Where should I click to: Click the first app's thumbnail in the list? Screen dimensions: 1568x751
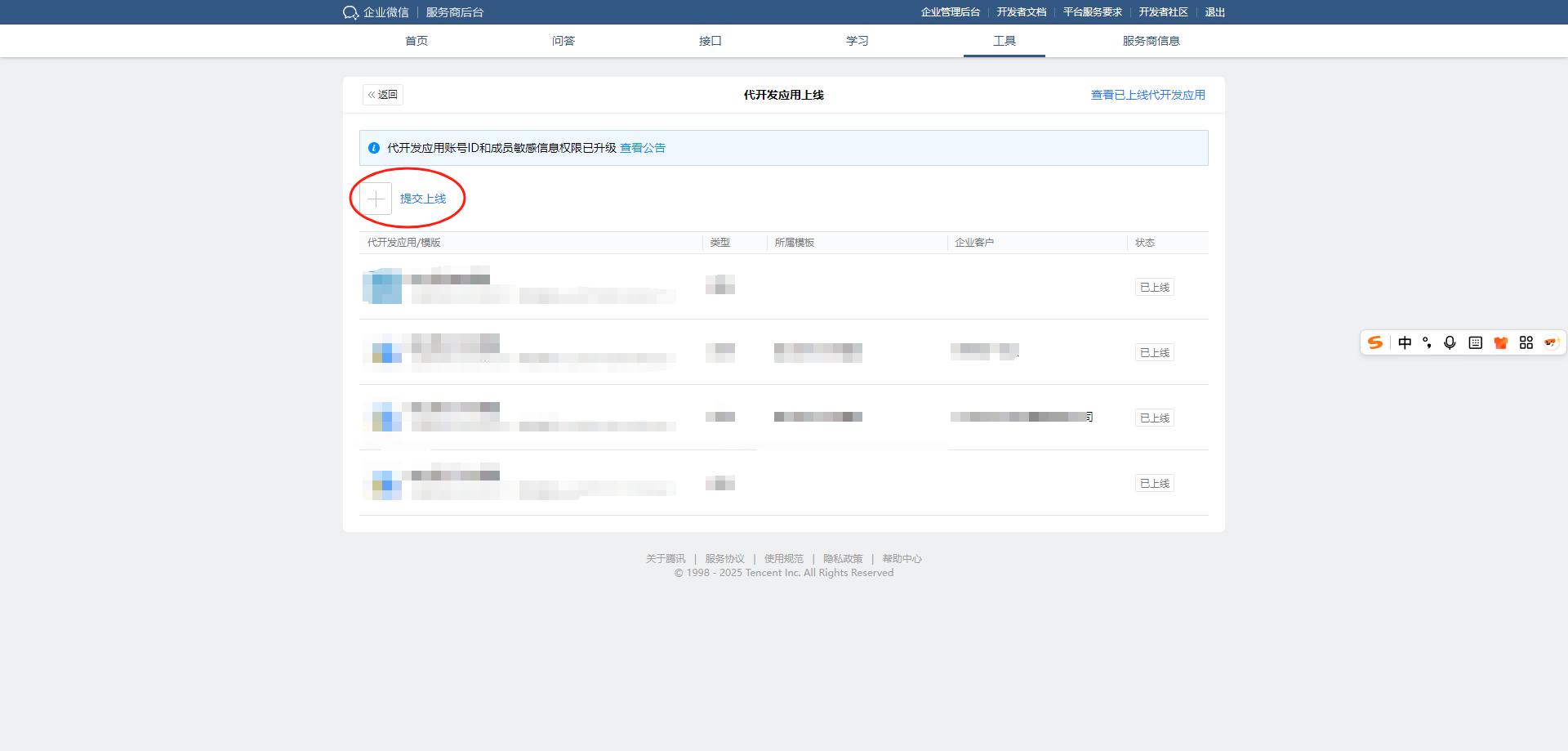pyautogui.click(x=382, y=287)
